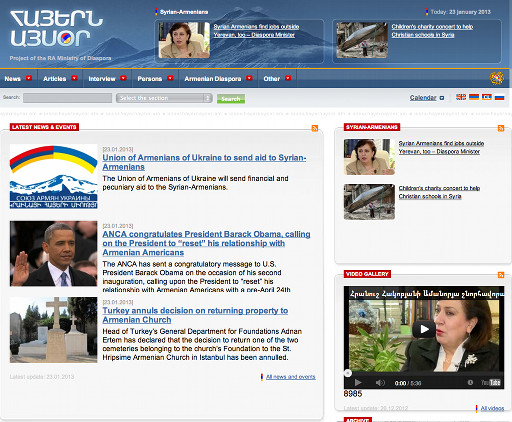Viewport: 512px width, 422px height.
Task: Open video on YouTube via logo
Action: tap(491, 383)
